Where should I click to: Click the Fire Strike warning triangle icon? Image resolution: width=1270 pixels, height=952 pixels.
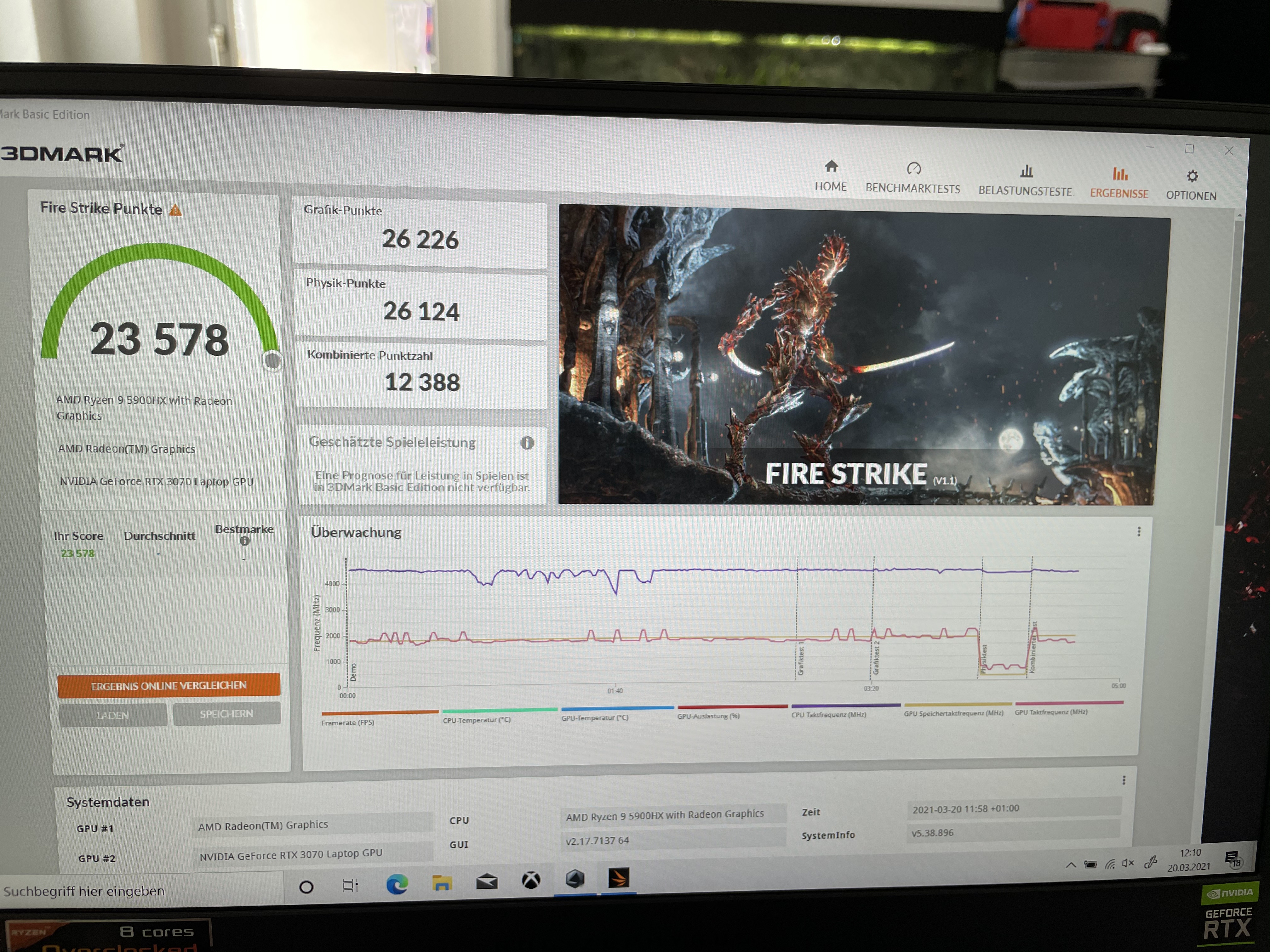pyautogui.click(x=176, y=210)
